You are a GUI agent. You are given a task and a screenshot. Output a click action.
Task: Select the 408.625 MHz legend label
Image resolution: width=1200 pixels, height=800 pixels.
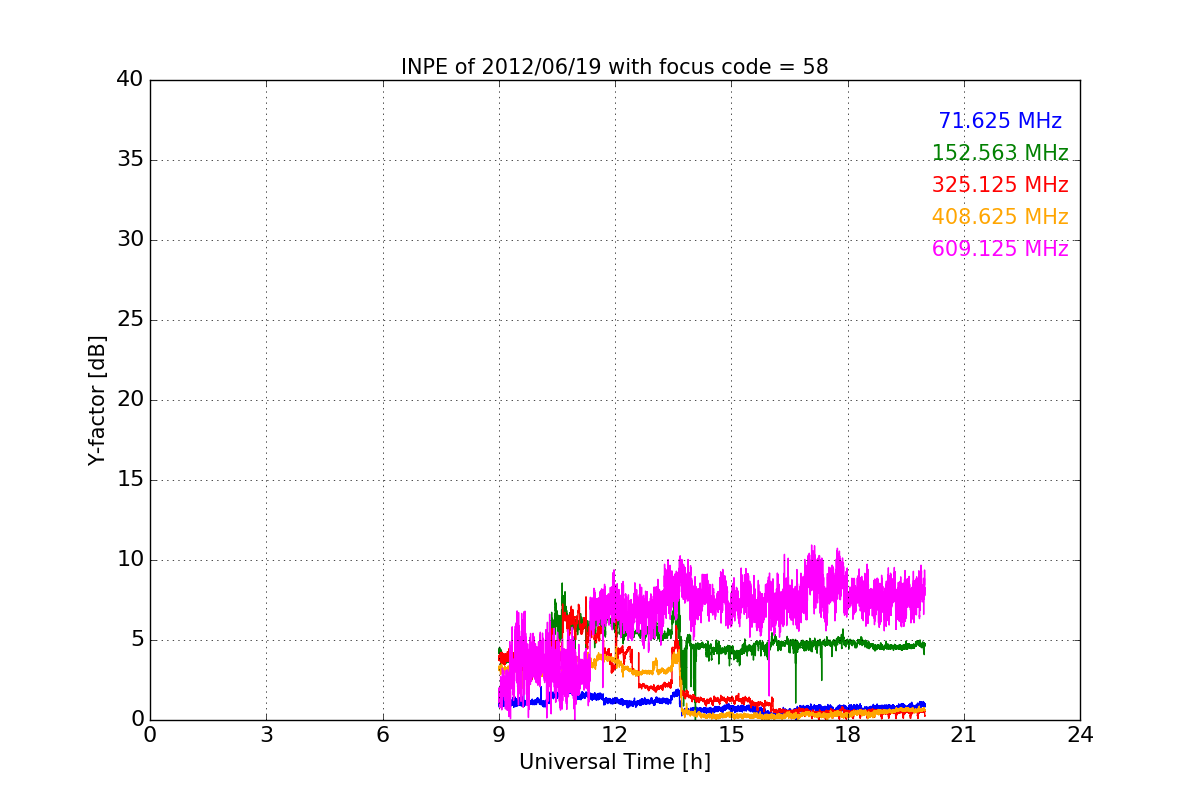click(x=1000, y=217)
